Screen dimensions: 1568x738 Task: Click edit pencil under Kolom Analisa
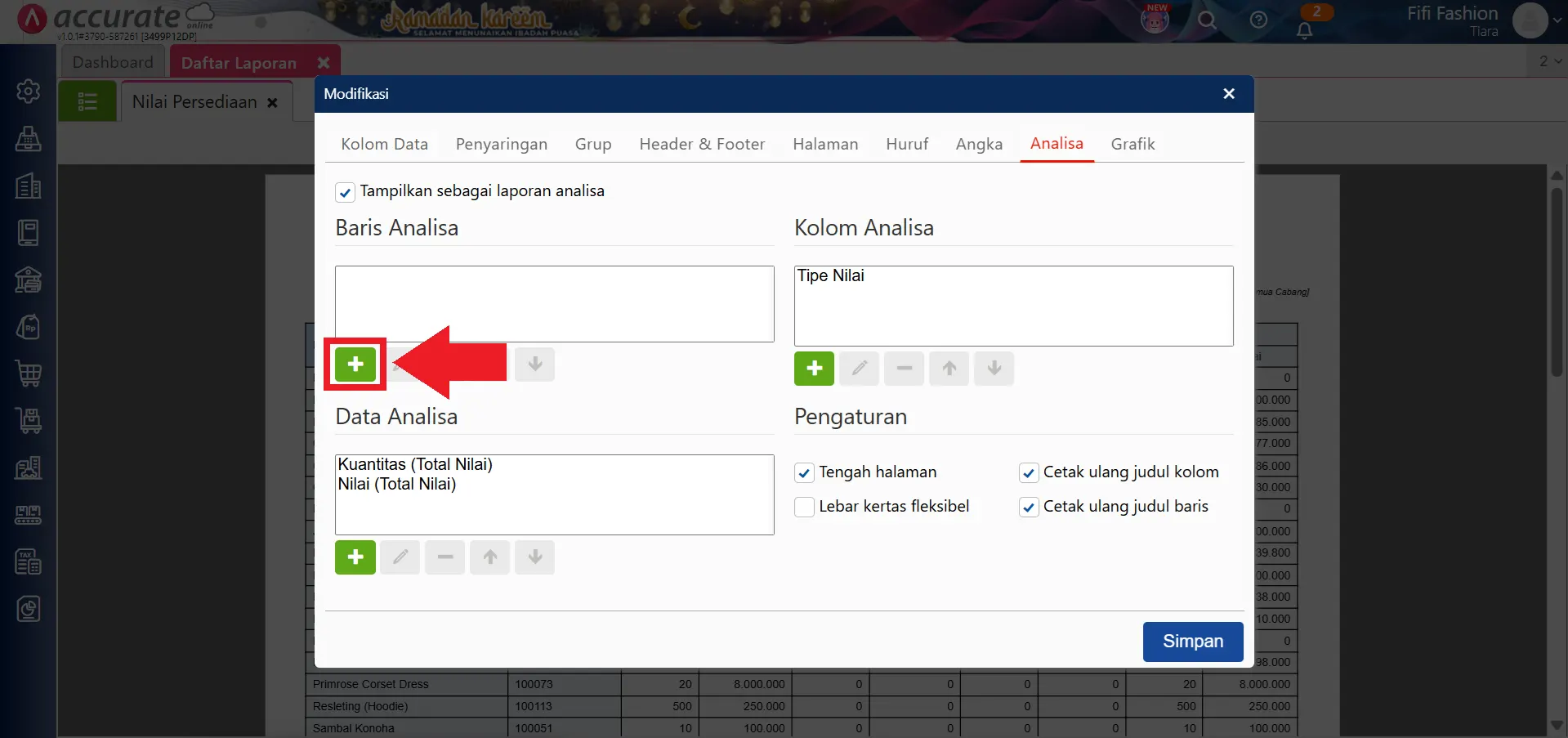tap(859, 369)
